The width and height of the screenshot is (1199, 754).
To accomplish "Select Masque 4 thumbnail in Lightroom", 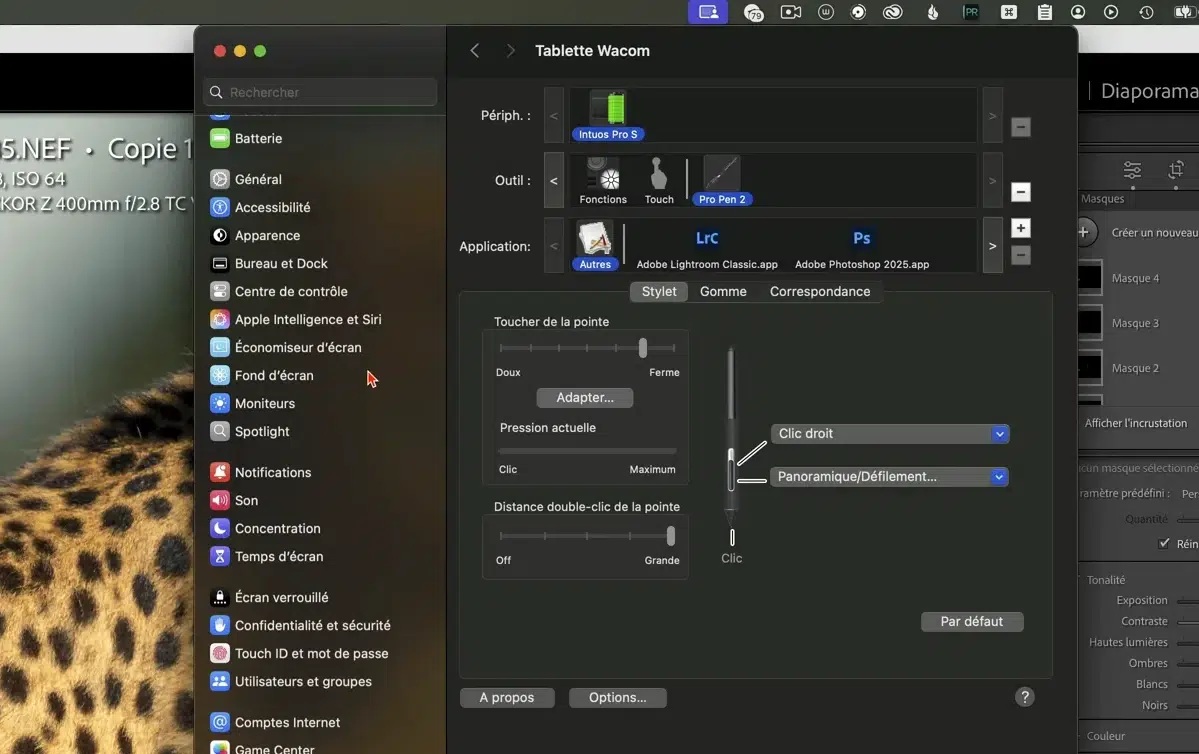I will (x=1089, y=278).
